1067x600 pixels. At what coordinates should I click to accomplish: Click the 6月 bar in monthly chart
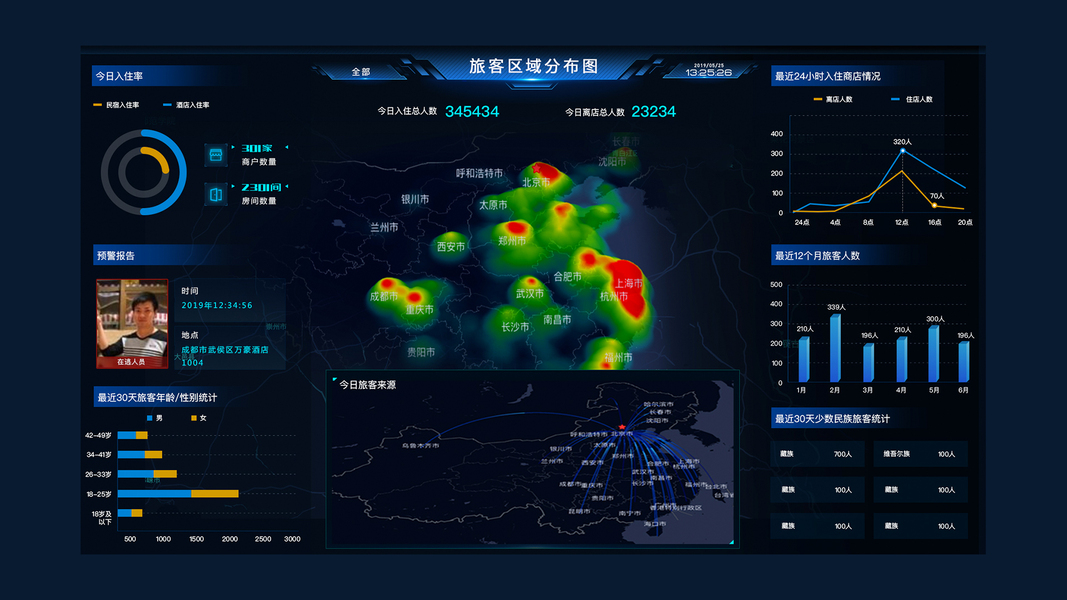(964, 362)
